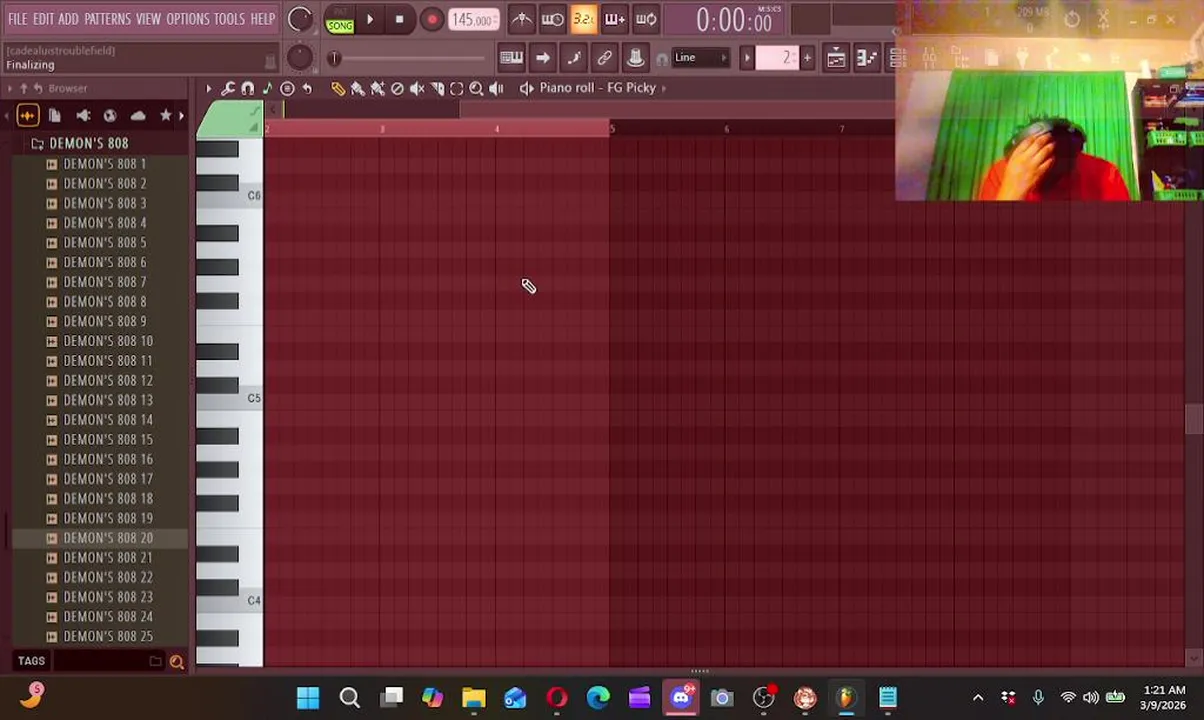
Task: Open the EDIT menu
Action: [x=43, y=19]
